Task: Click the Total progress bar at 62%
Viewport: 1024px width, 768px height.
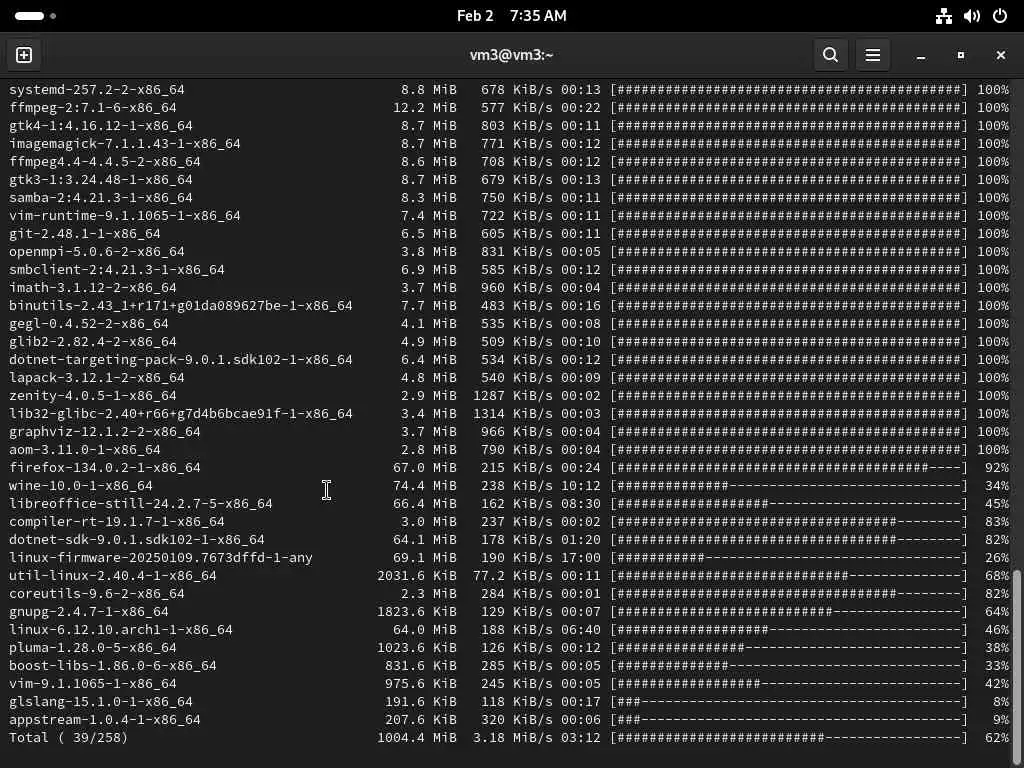Action: (789, 737)
